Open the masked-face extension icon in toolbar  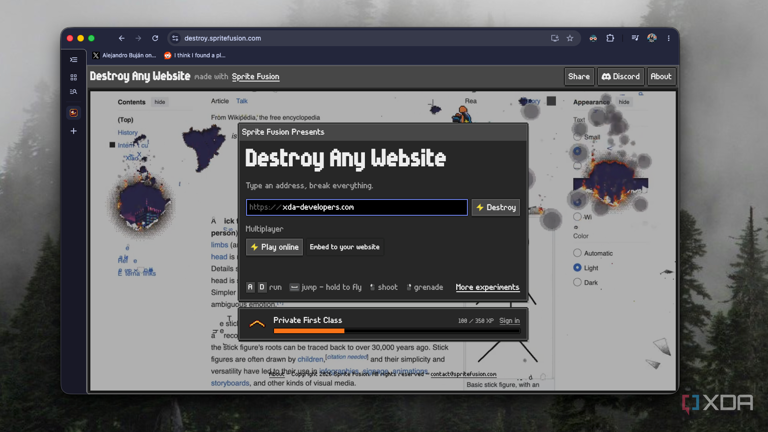pyautogui.click(x=593, y=38)
